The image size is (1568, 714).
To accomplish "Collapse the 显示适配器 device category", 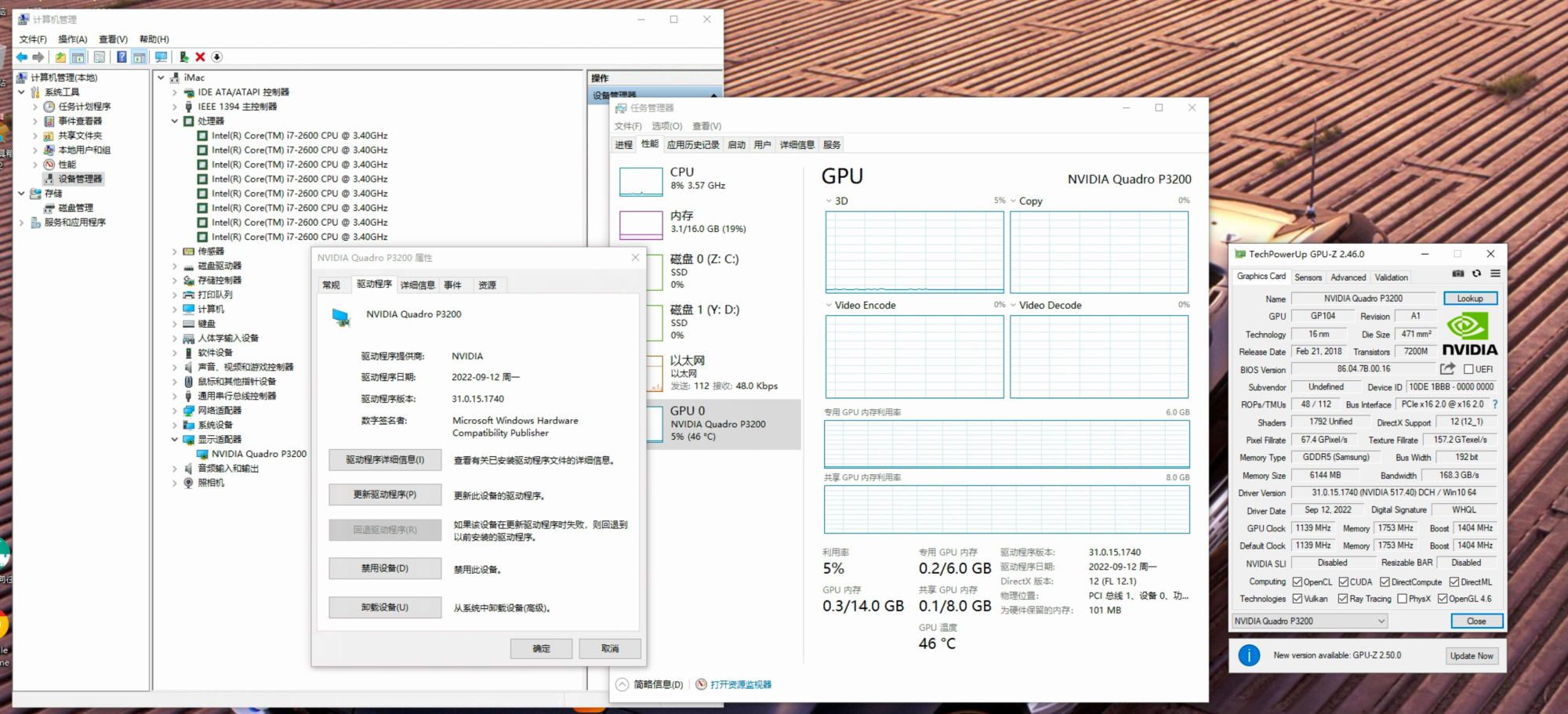I will coord(175,440).
